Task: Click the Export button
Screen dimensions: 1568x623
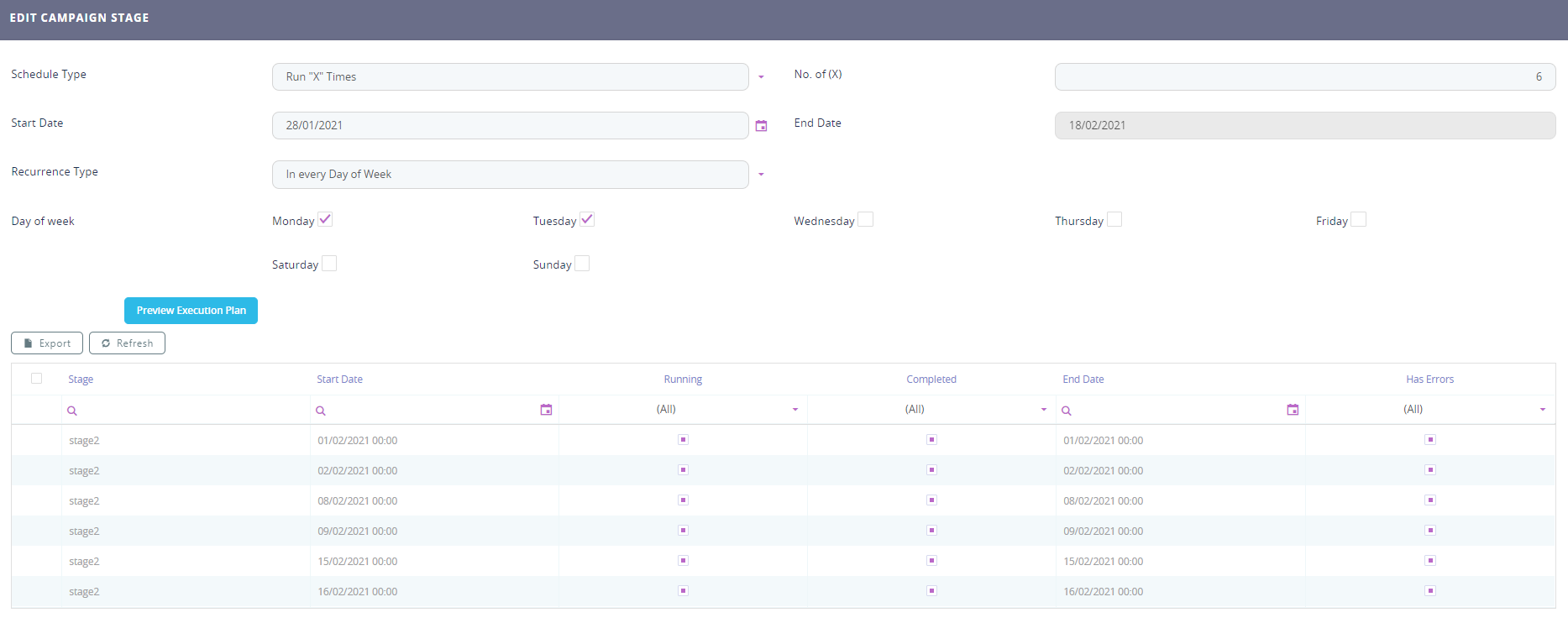Action: click(x=47, y=343)
